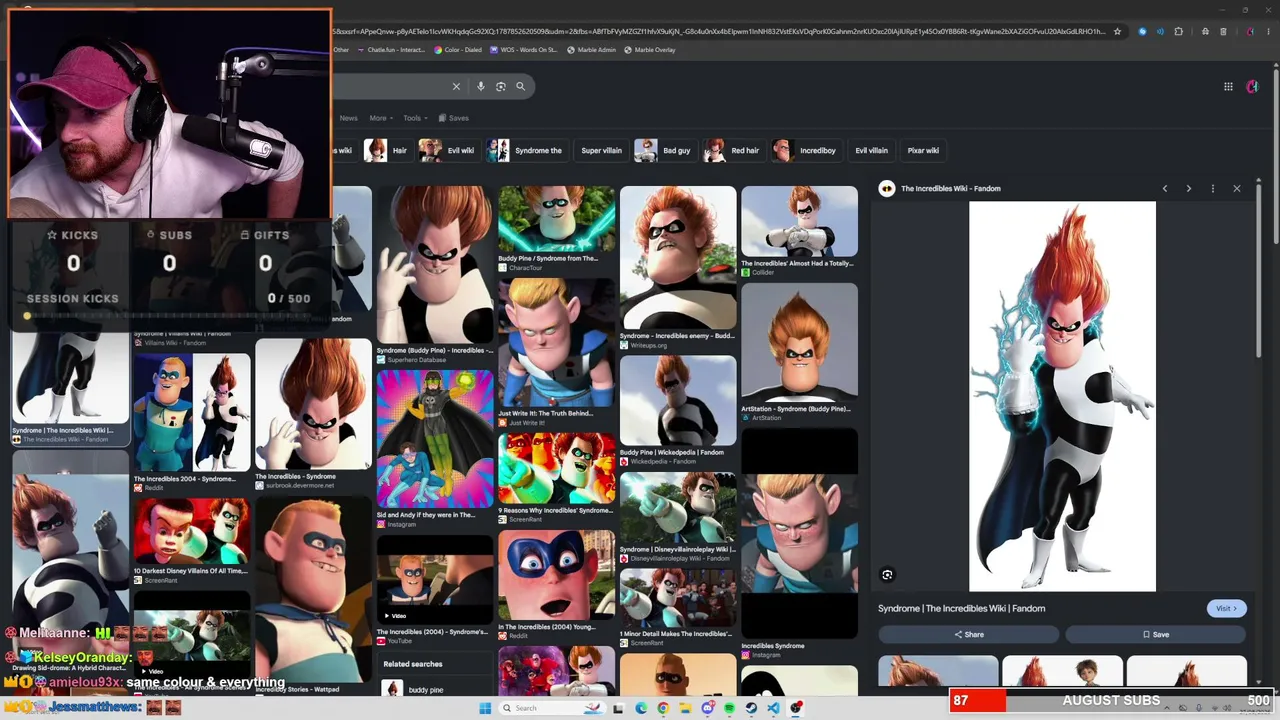Switch to the News tab

tap(348, 118)
